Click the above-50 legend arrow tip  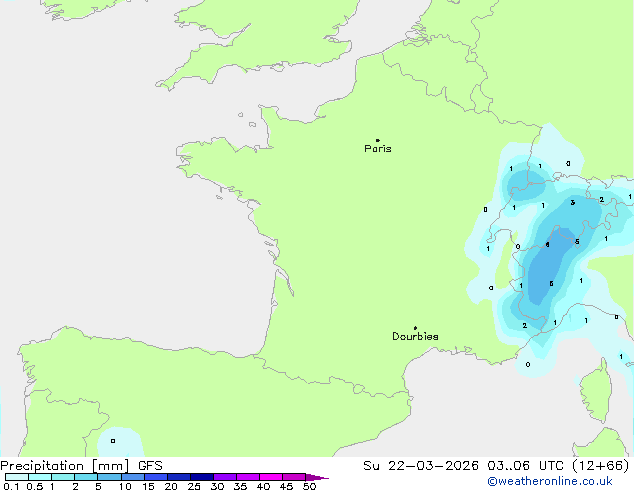pos(317,477)
